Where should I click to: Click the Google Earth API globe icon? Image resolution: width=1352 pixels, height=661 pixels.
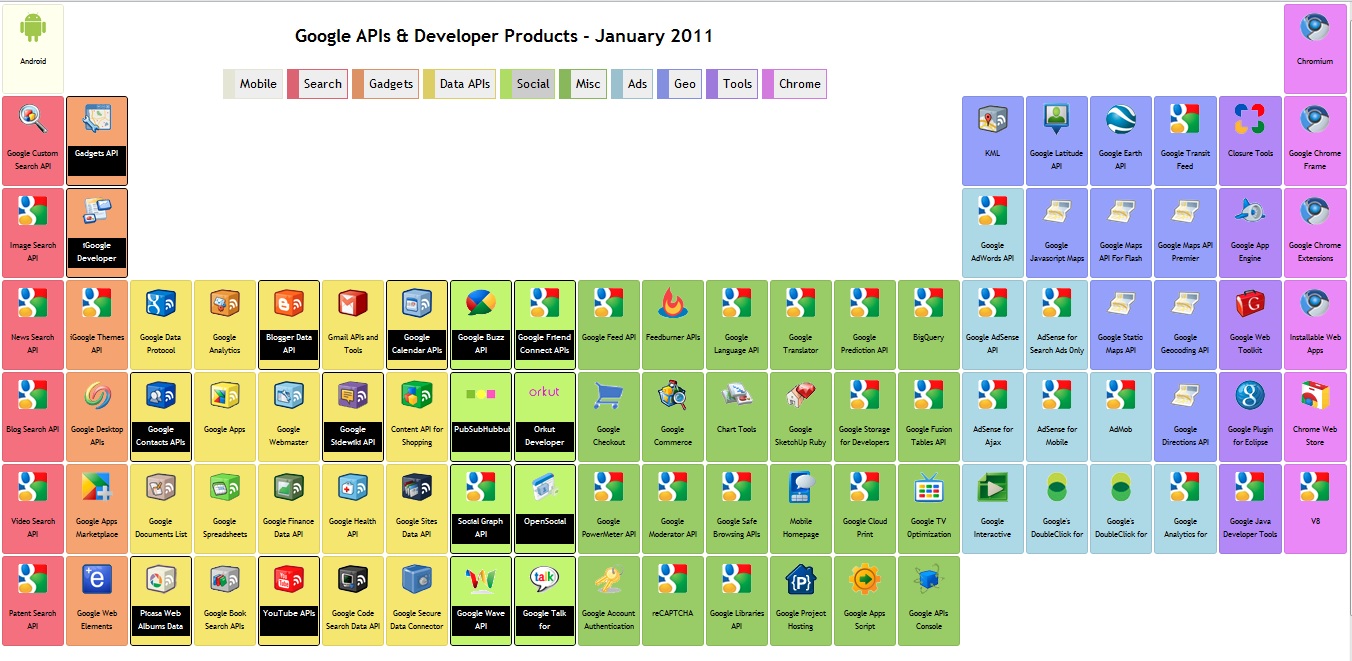(x=1120, y=120)
